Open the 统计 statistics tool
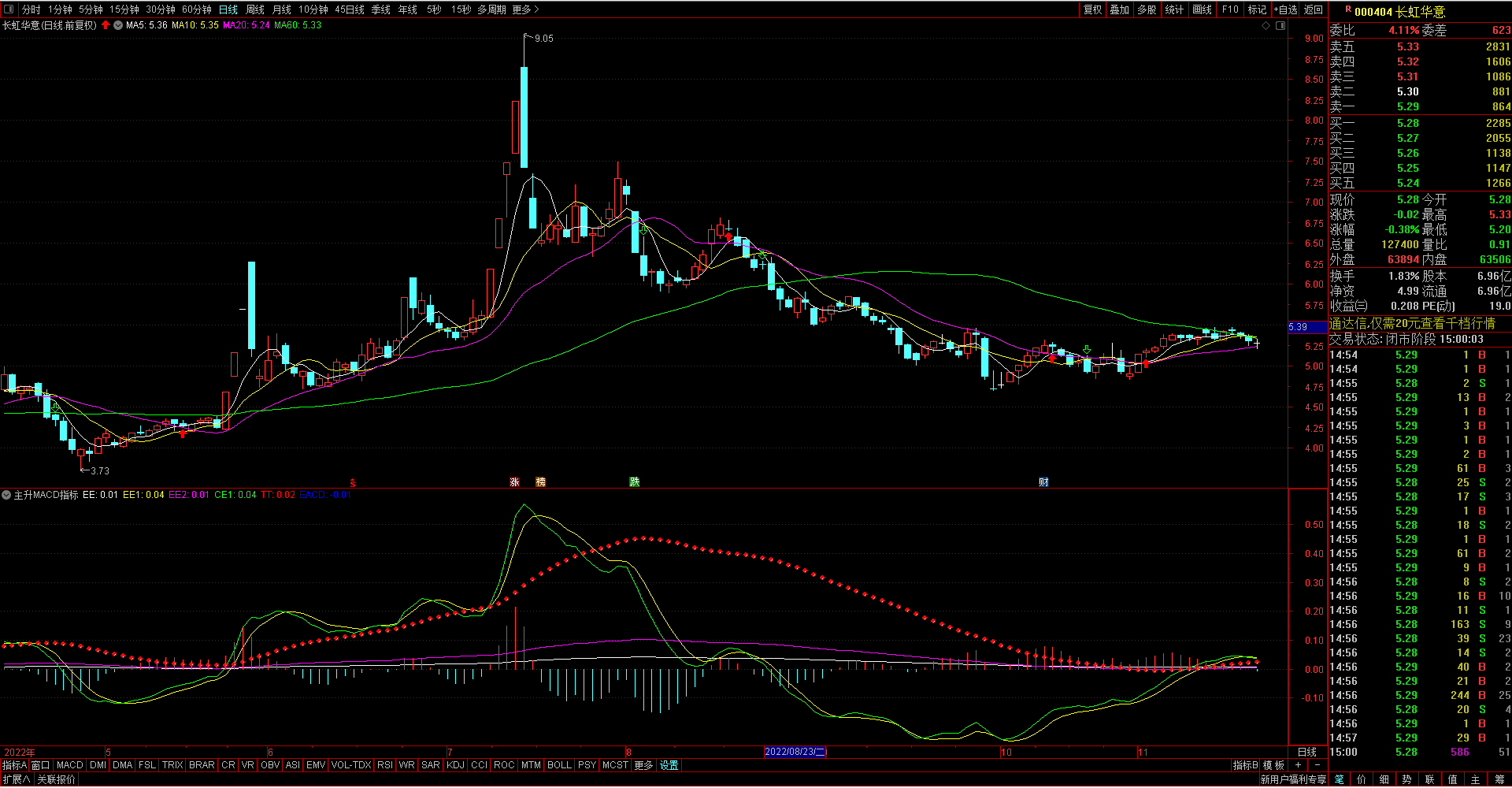 1175,9
